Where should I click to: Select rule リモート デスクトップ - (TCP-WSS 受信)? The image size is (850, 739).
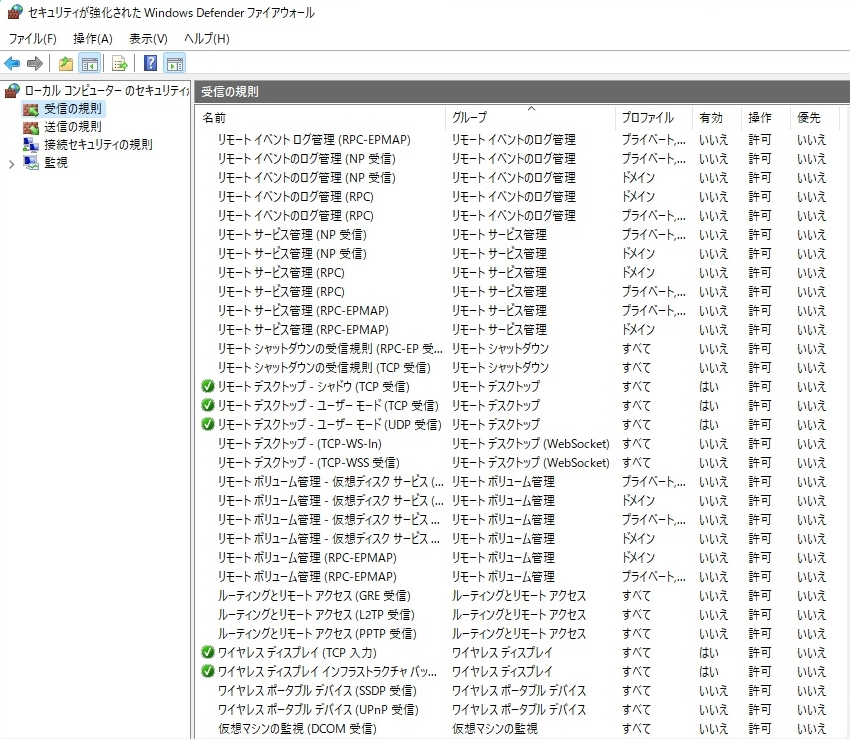tap(308, 462)
